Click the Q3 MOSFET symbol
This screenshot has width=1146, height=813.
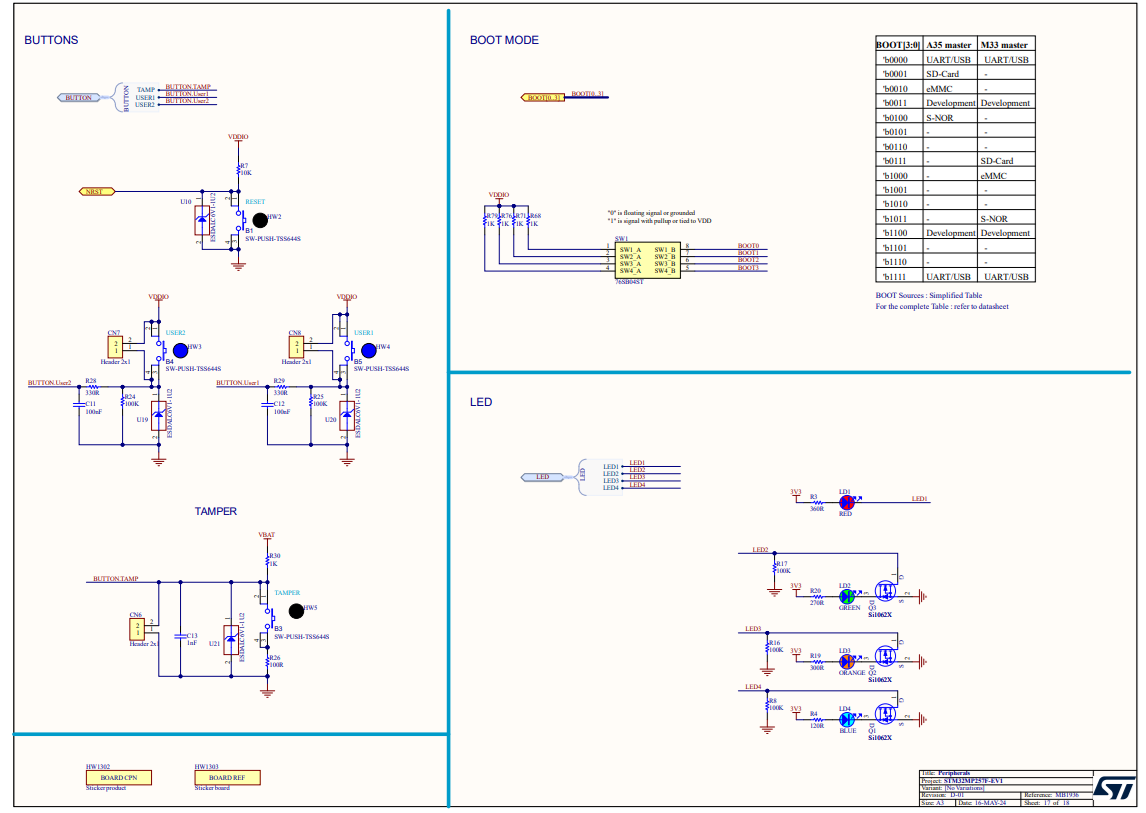click(x=886, y=591)
